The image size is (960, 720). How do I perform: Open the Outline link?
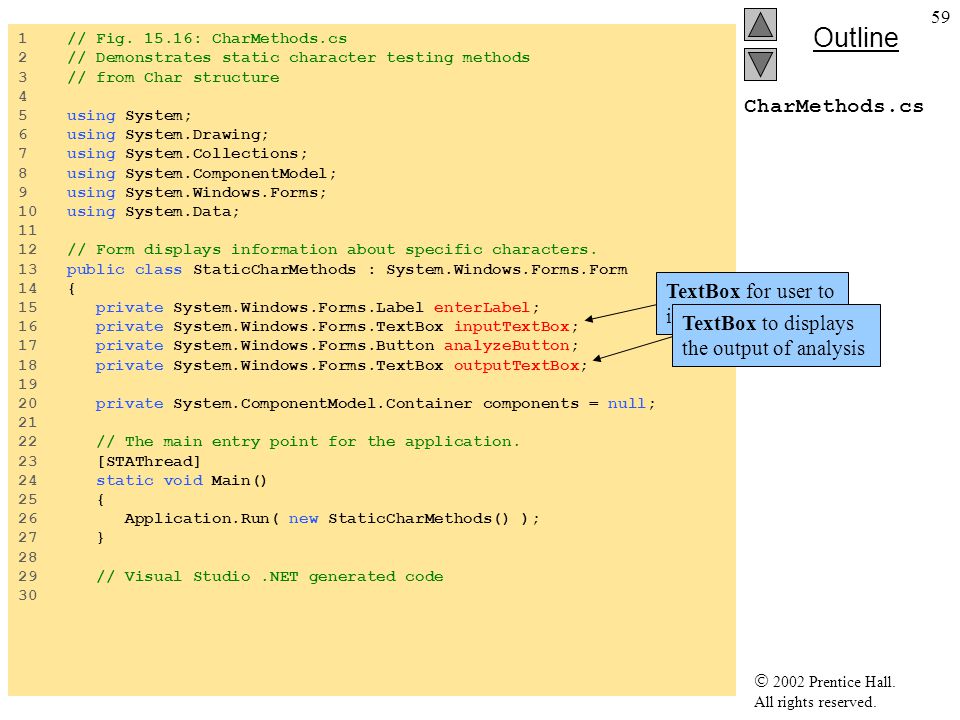click(x=855, y=38)
